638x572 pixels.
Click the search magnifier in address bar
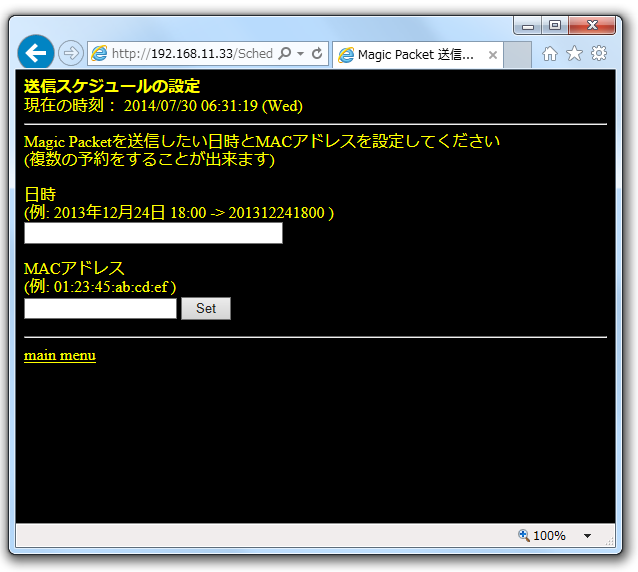click(x=285, y=53)
